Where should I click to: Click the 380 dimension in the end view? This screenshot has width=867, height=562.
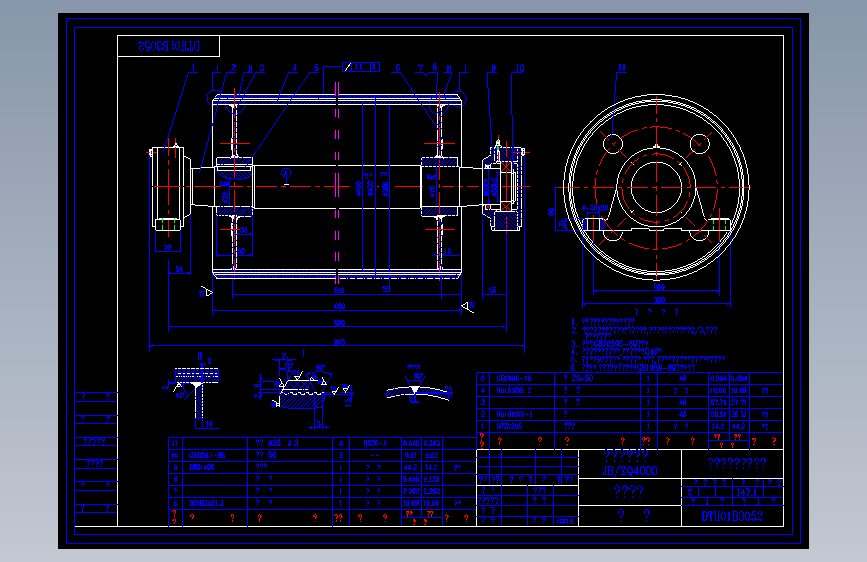tap(659, 300)
